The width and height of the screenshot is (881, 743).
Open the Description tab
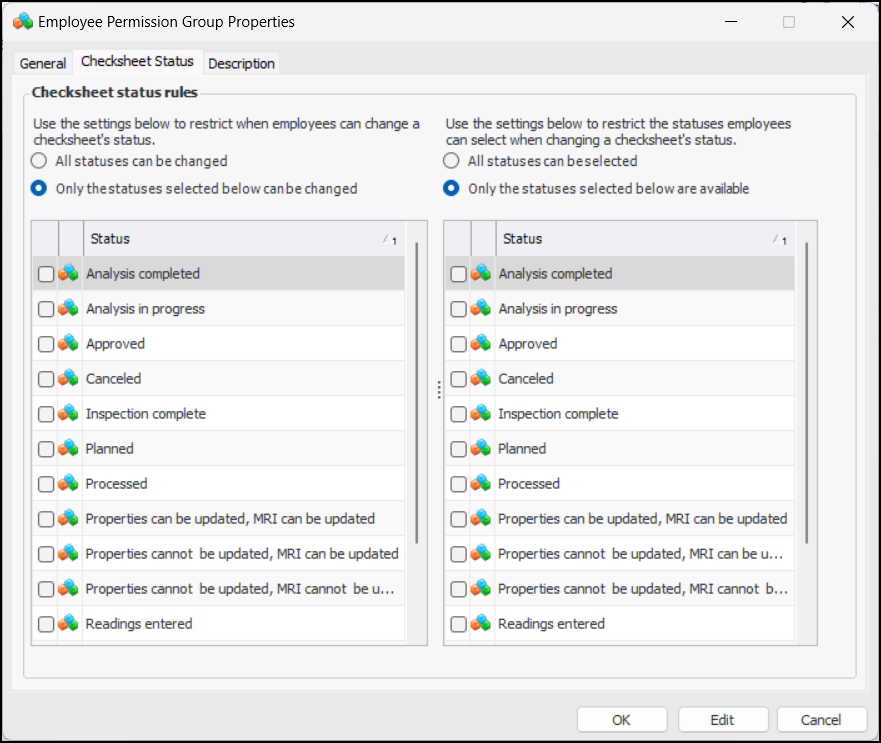241,63
